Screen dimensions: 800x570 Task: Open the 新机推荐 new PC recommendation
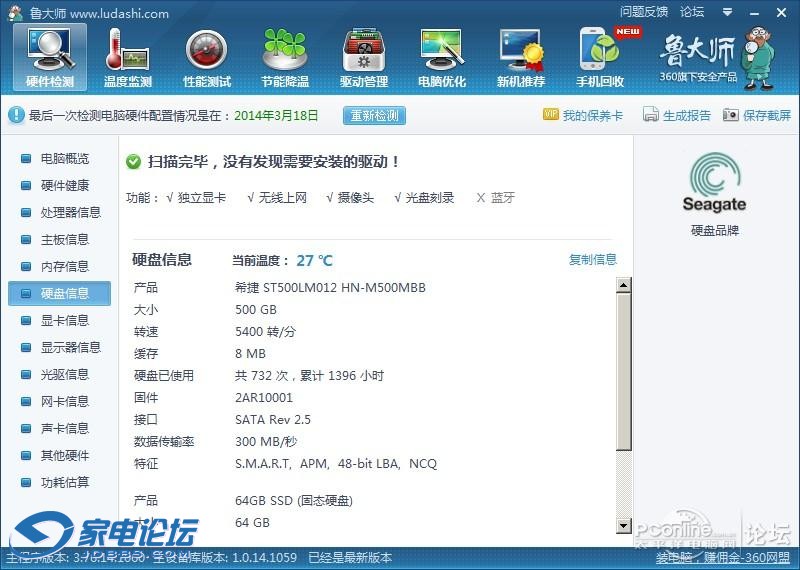tap(521, 57)
